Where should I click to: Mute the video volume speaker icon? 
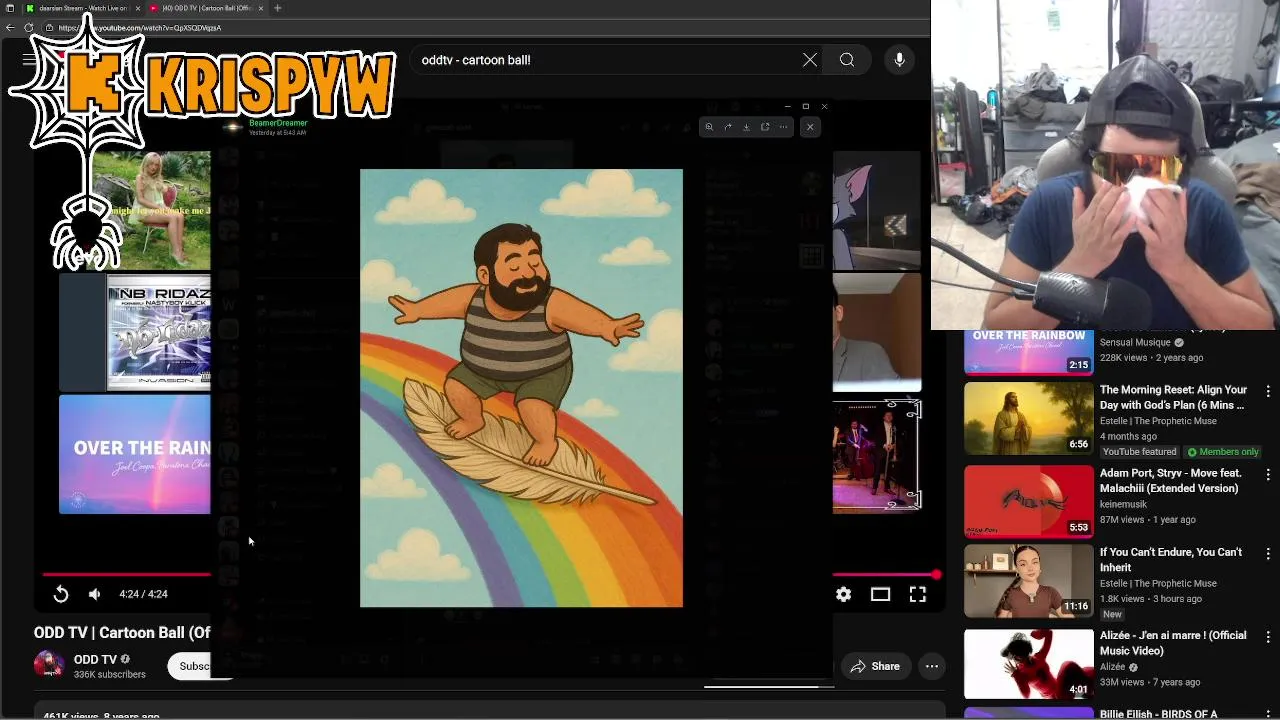[x=94, y=594]
